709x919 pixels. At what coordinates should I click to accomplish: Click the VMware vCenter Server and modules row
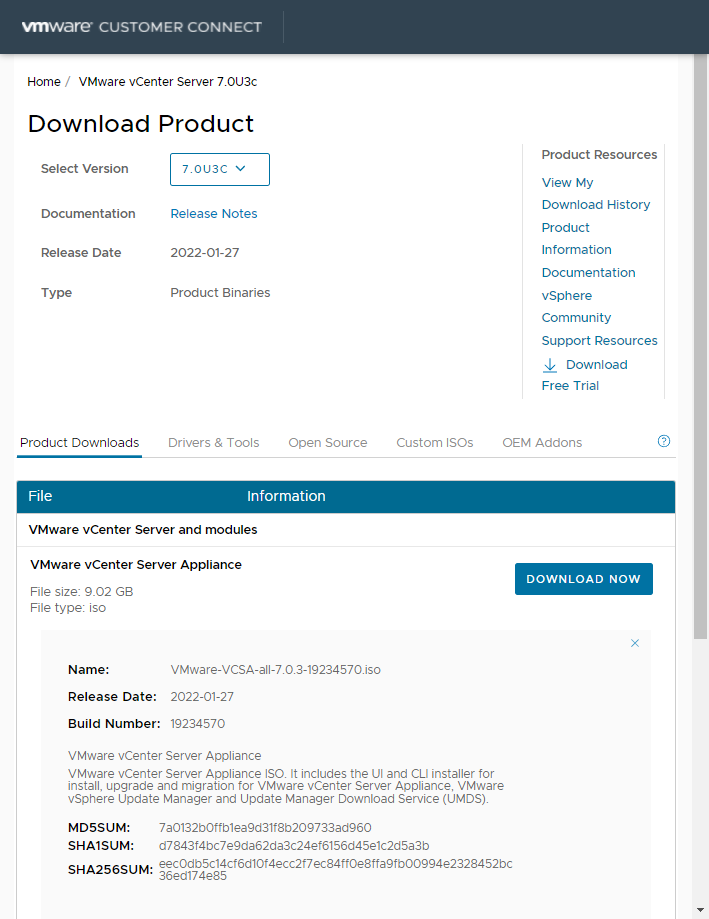tap(346, 530)
